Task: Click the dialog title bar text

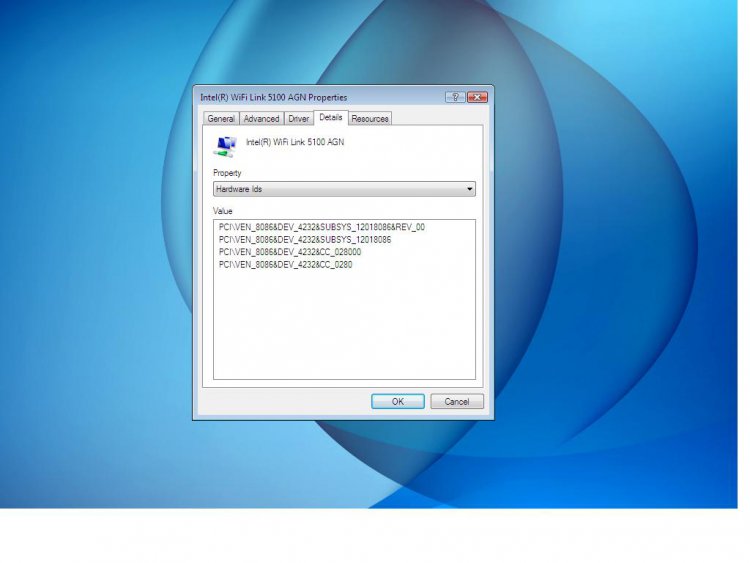Action: 274,98
